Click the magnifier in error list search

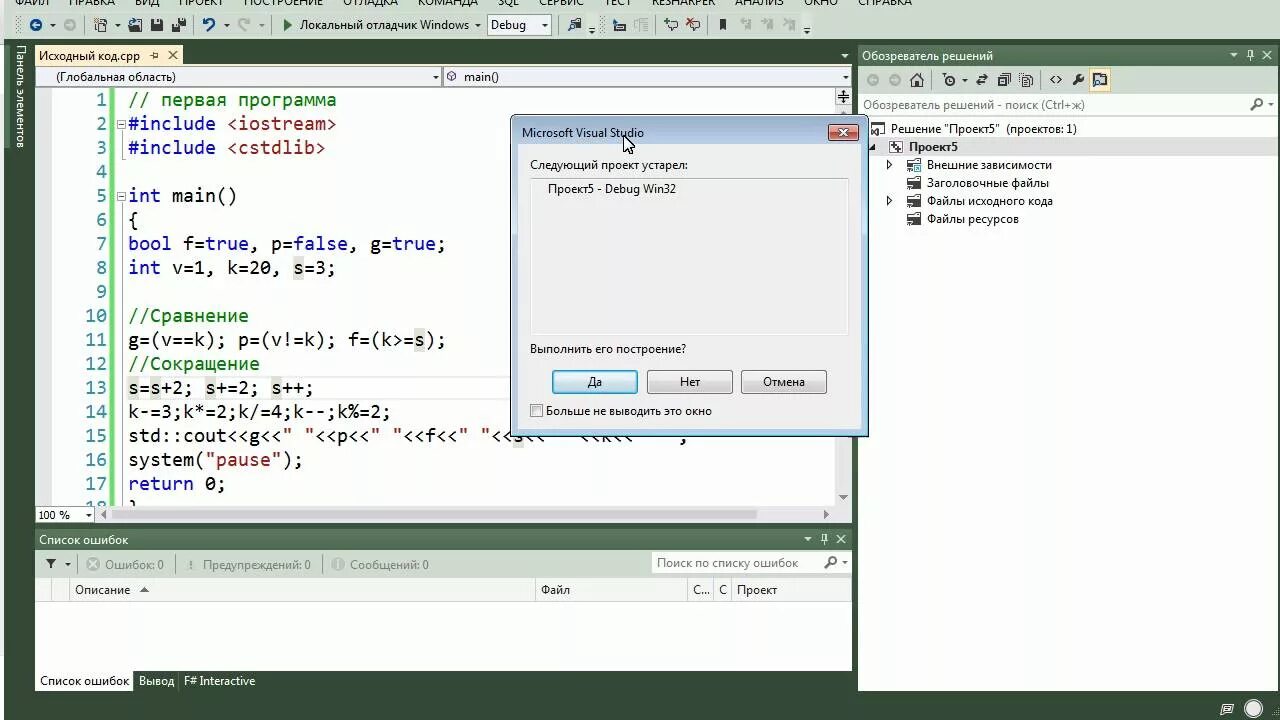tap(830, 563)
